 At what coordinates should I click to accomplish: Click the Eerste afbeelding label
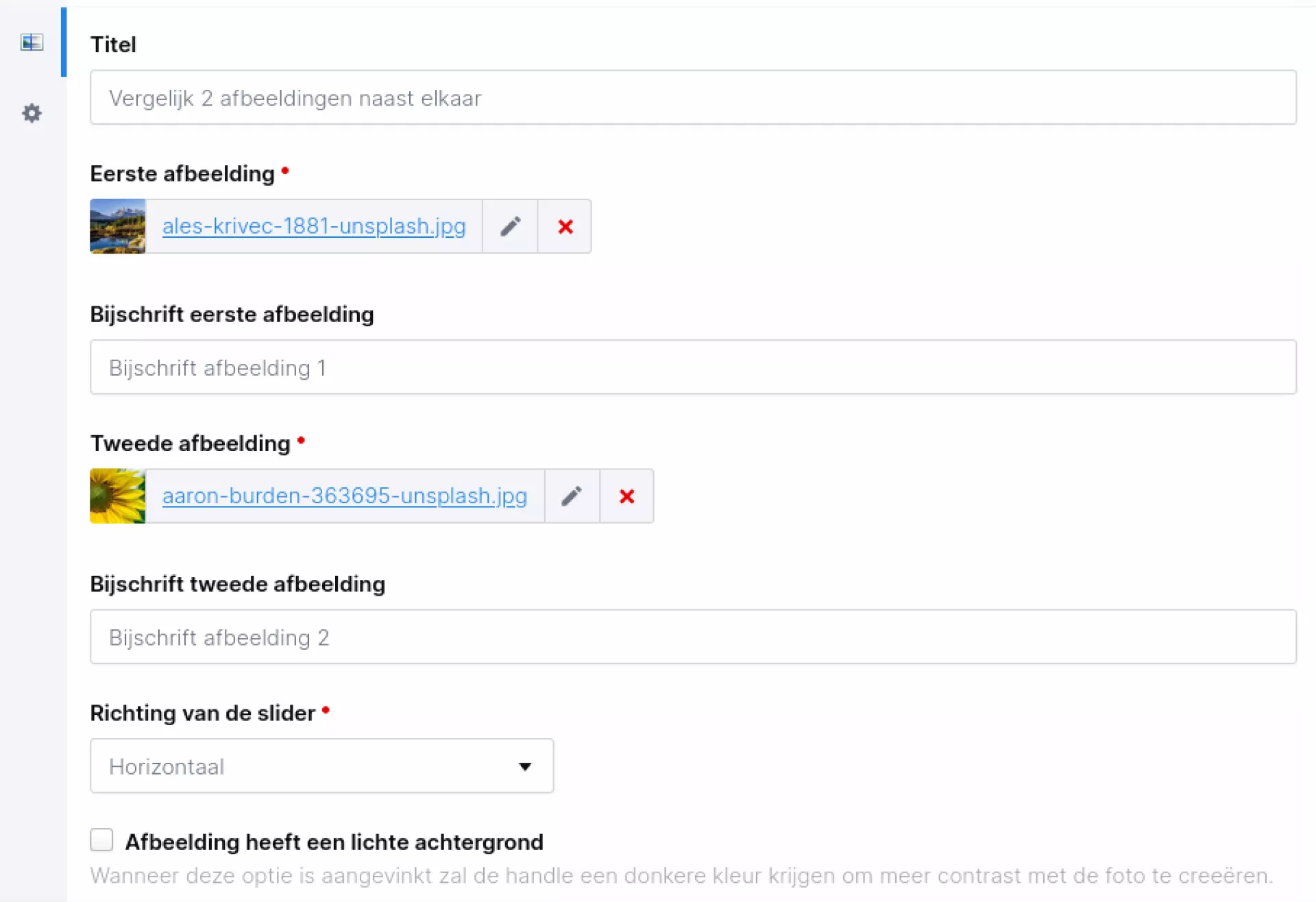tap(182, 174)
